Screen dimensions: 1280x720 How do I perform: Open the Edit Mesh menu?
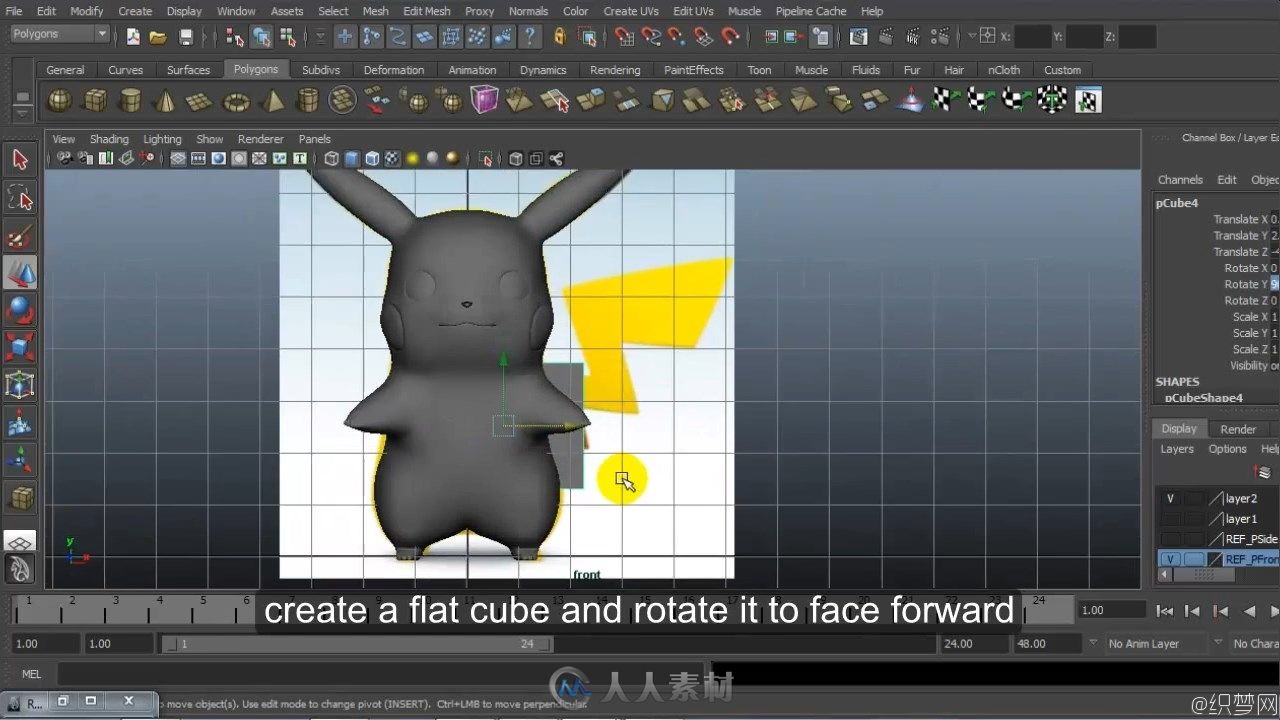(427, 11)
